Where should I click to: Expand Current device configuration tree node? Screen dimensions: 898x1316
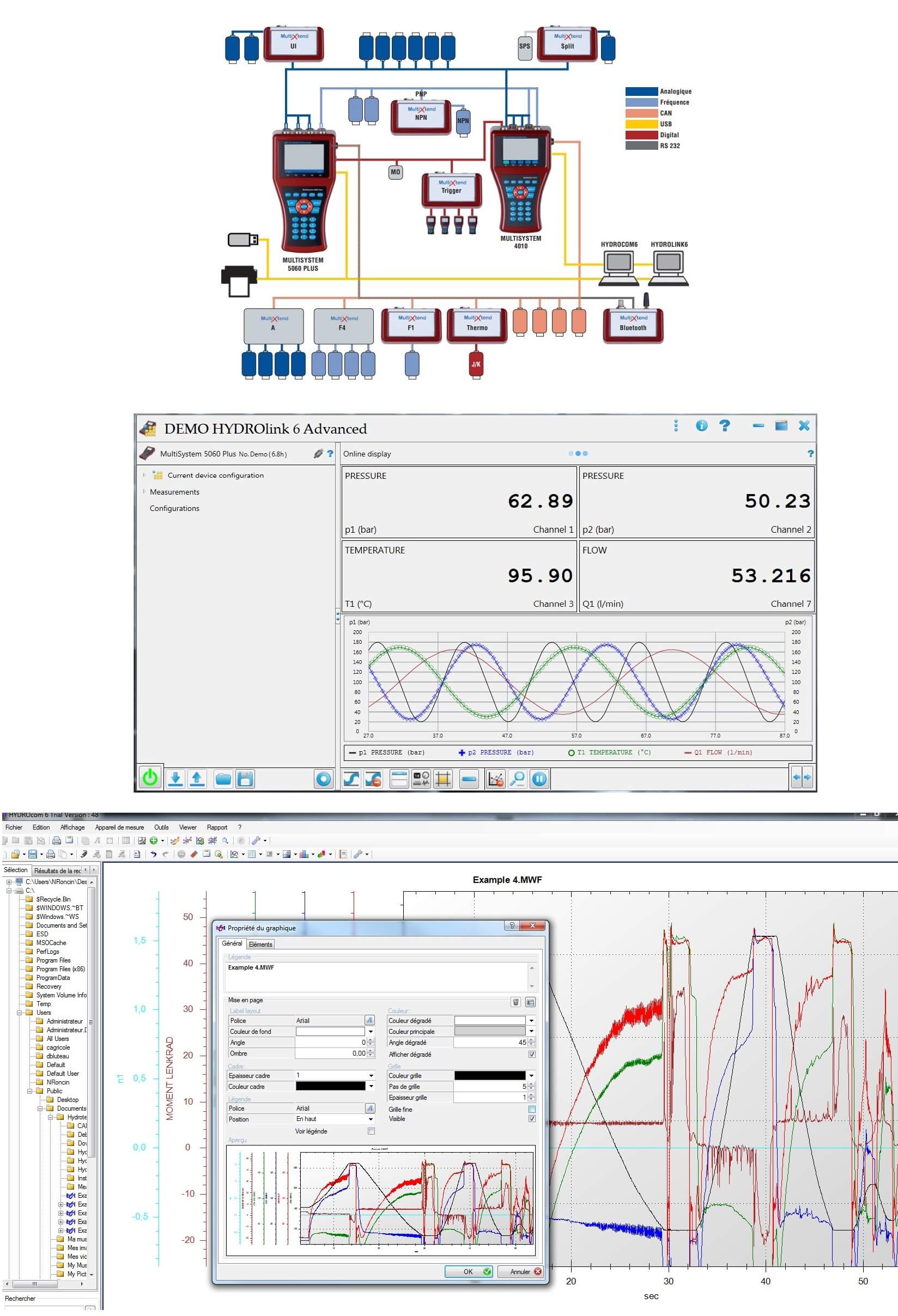144,475
